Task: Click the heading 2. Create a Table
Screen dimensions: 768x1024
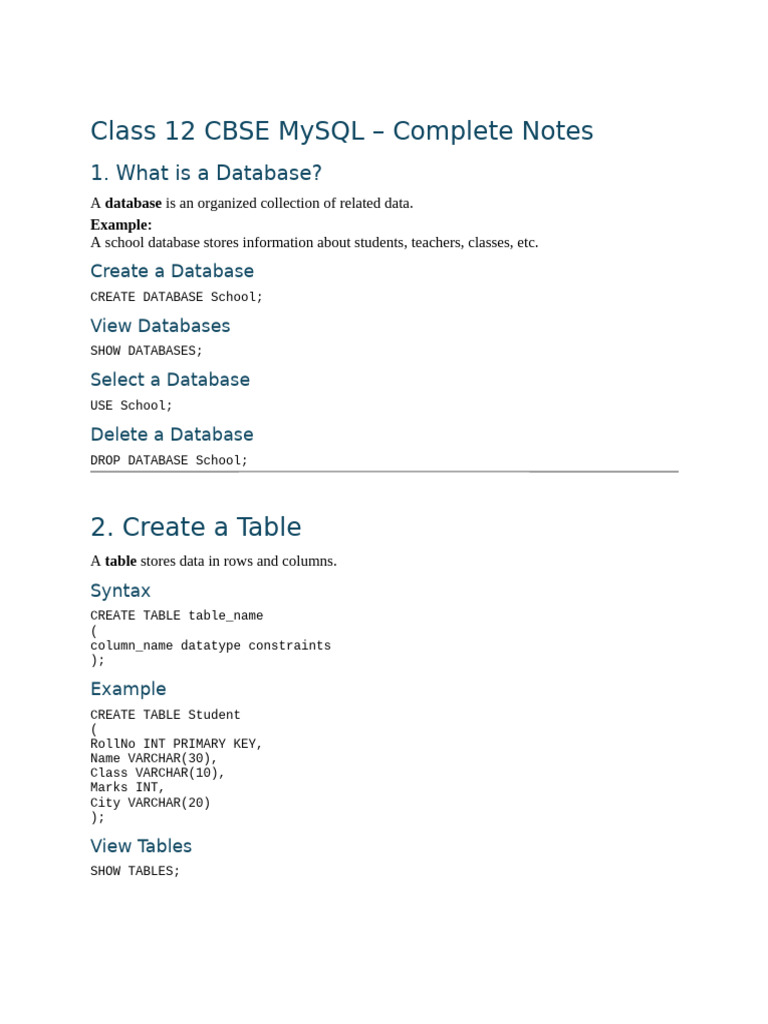Action: [196, 527]
